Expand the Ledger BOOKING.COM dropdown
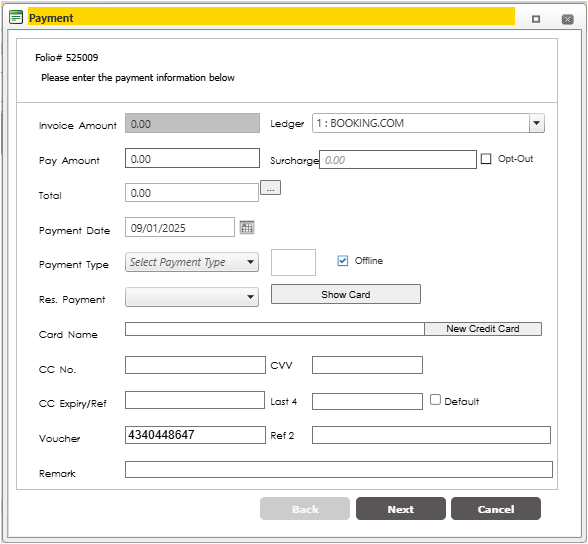 tap(537, 123)
